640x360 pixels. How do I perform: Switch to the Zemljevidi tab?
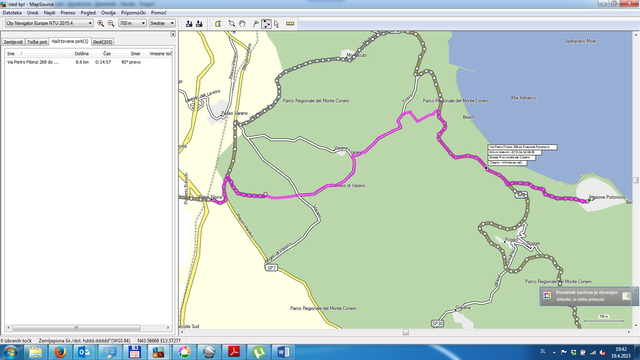(x=13, y=42)
